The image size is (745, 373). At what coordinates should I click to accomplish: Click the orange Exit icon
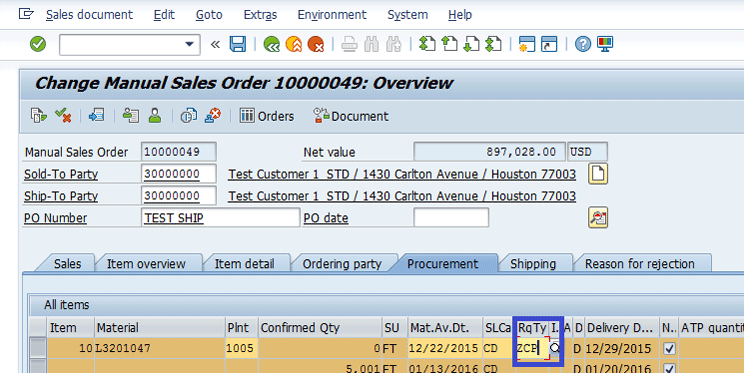point(294,44)
